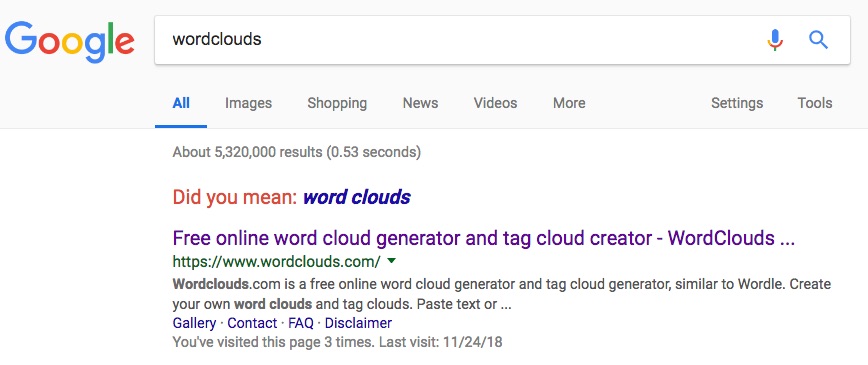
Task: Open the More search categories menu
Action: 569,103
